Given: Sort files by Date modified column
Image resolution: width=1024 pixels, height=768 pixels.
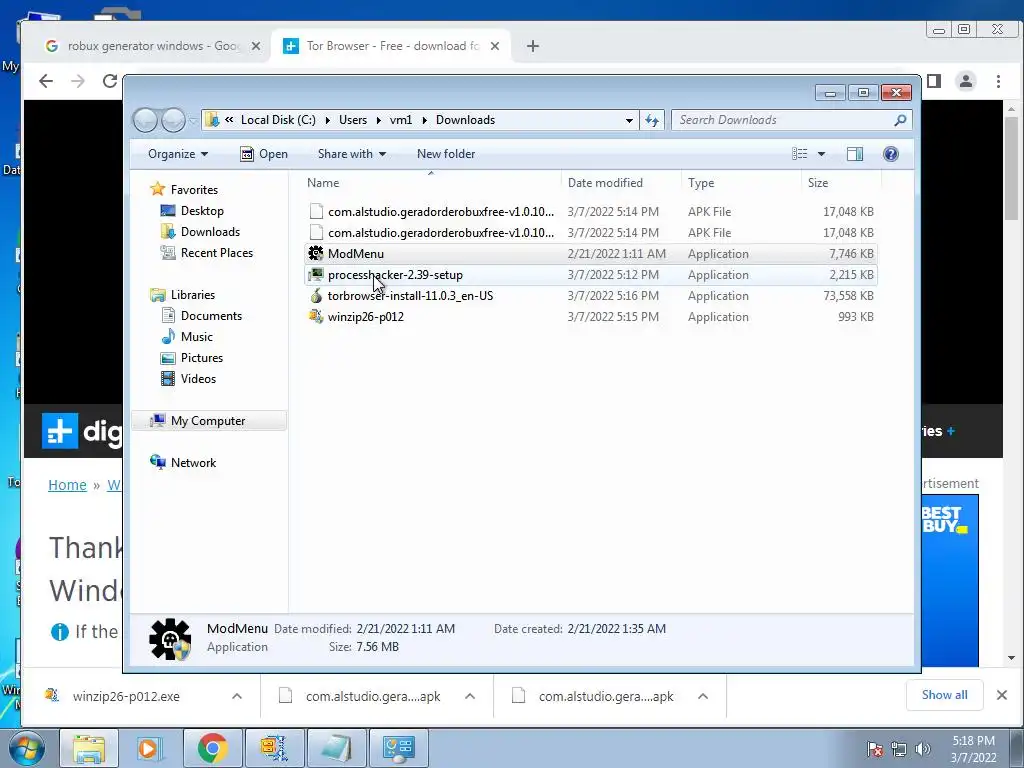Looking at the screenshot, I should click(620, 183).
